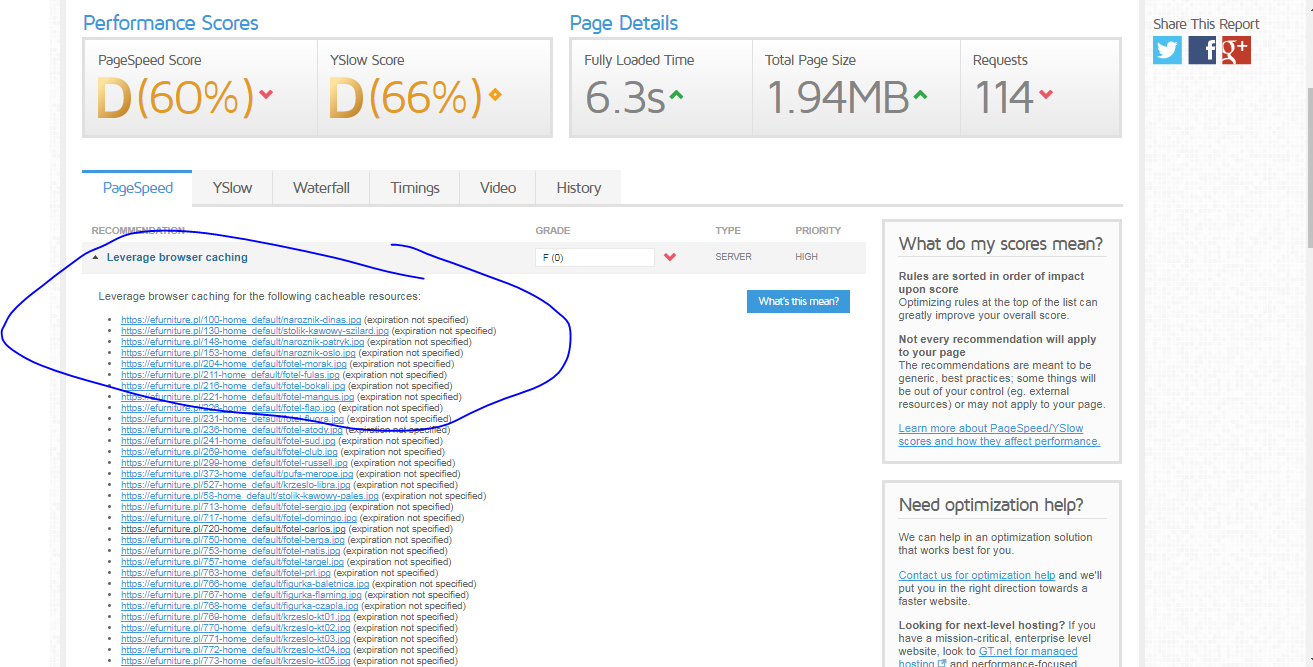Image resolution: width=1313 pixels, height=667 pixels.
Task: Share the report on Facebook
Action: (1202, 50)
